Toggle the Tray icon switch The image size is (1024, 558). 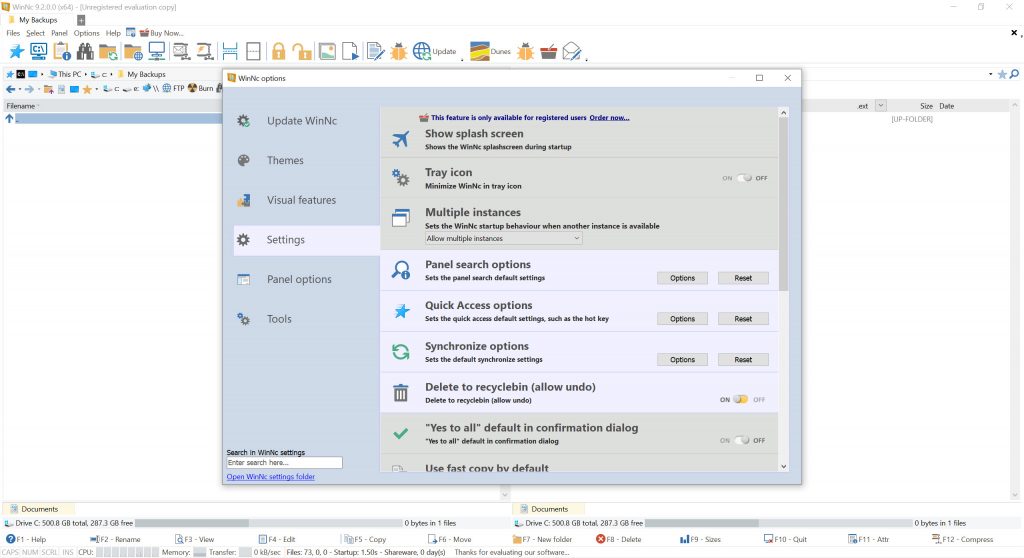click(x=744, y=178)
